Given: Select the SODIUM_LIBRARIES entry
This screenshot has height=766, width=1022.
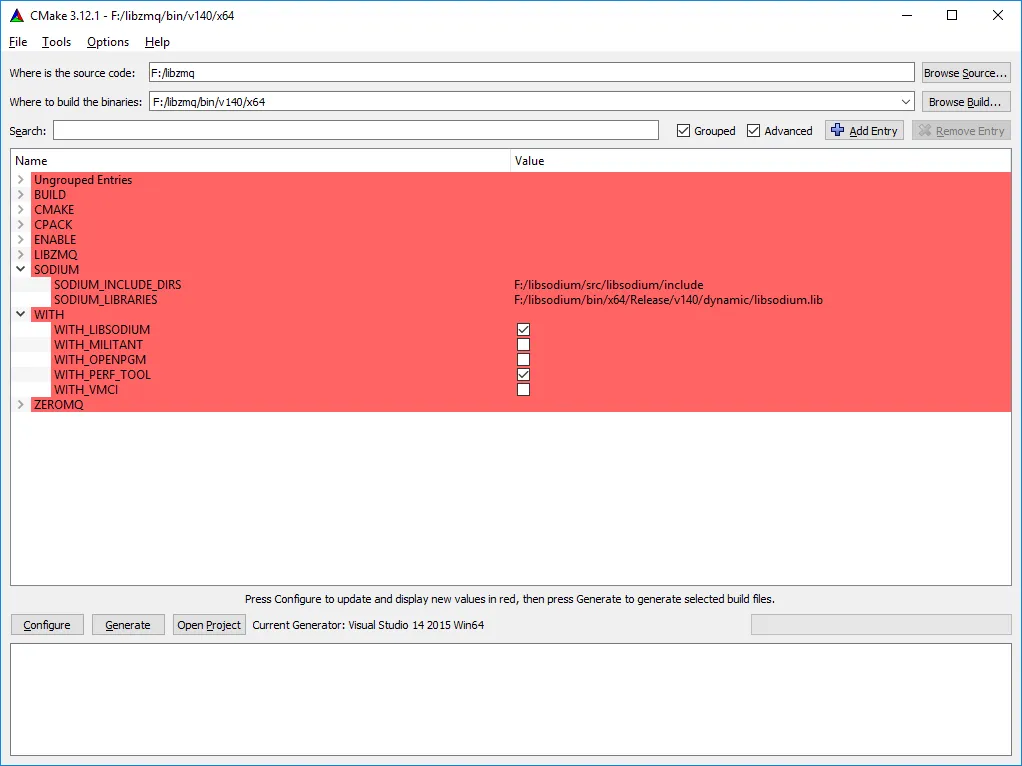Looking at the screenshot, I should (x=106, y=299).
